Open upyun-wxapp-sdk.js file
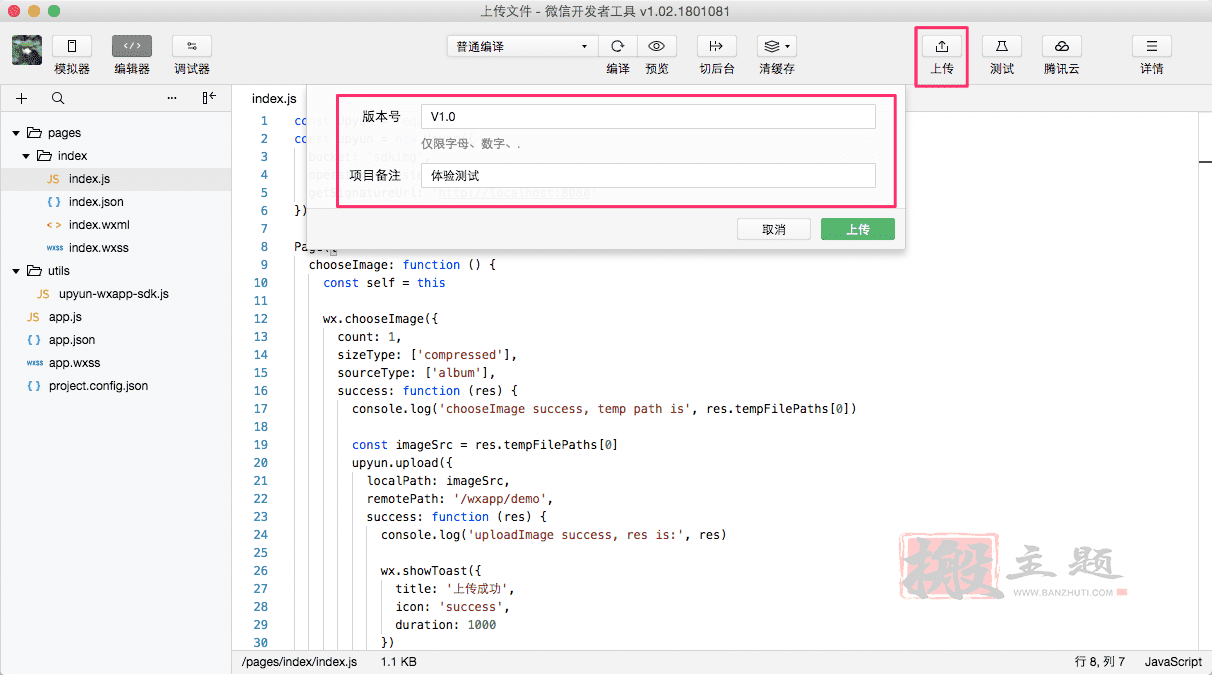 [x=116, y=294]
